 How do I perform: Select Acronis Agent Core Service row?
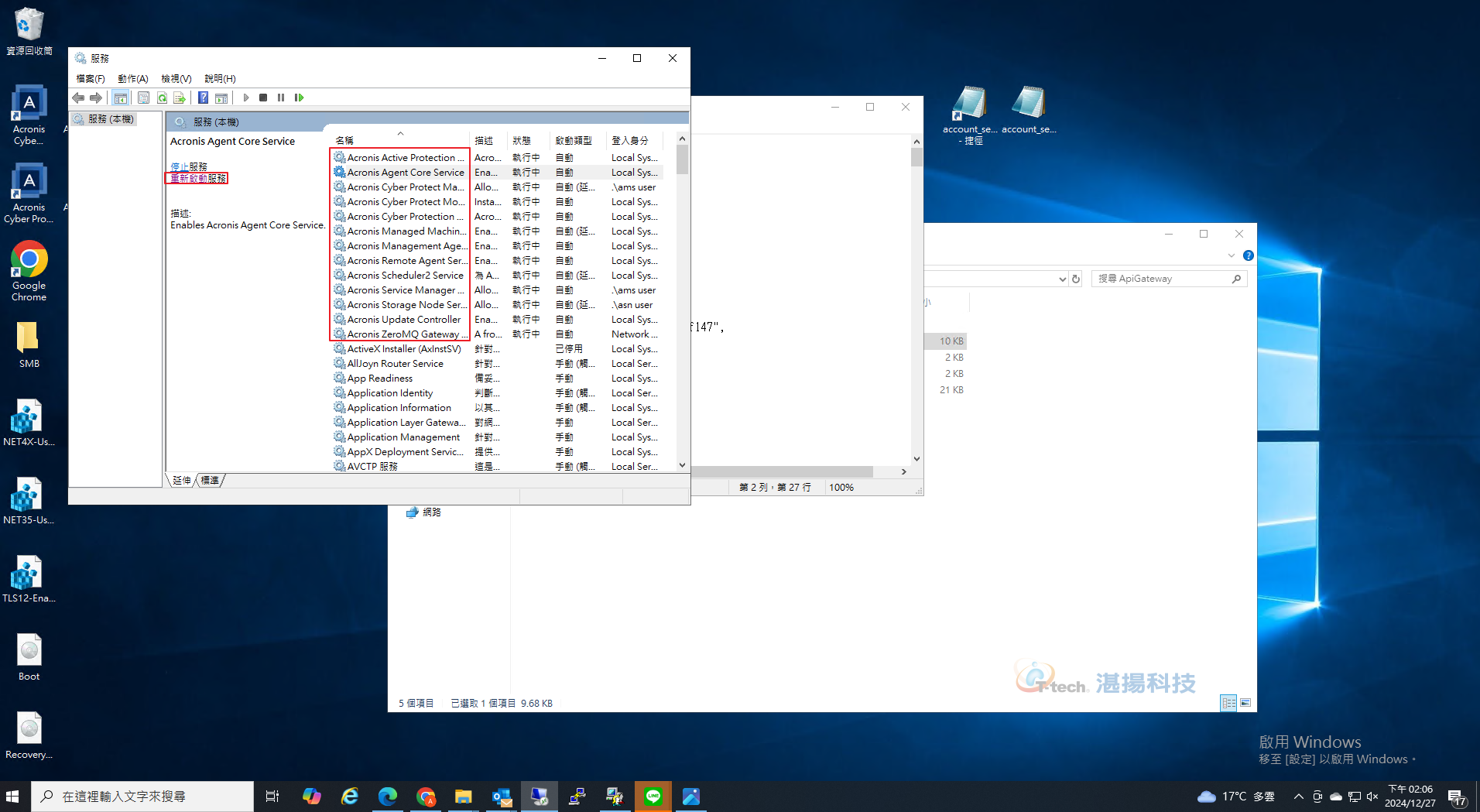[x=496, y=173]
